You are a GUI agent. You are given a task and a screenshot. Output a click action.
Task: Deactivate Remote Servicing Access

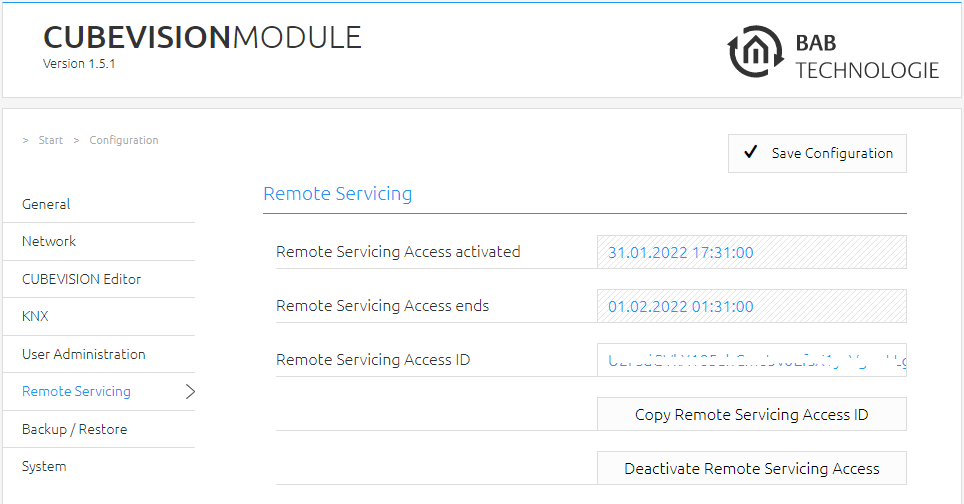tap(751, 468)
